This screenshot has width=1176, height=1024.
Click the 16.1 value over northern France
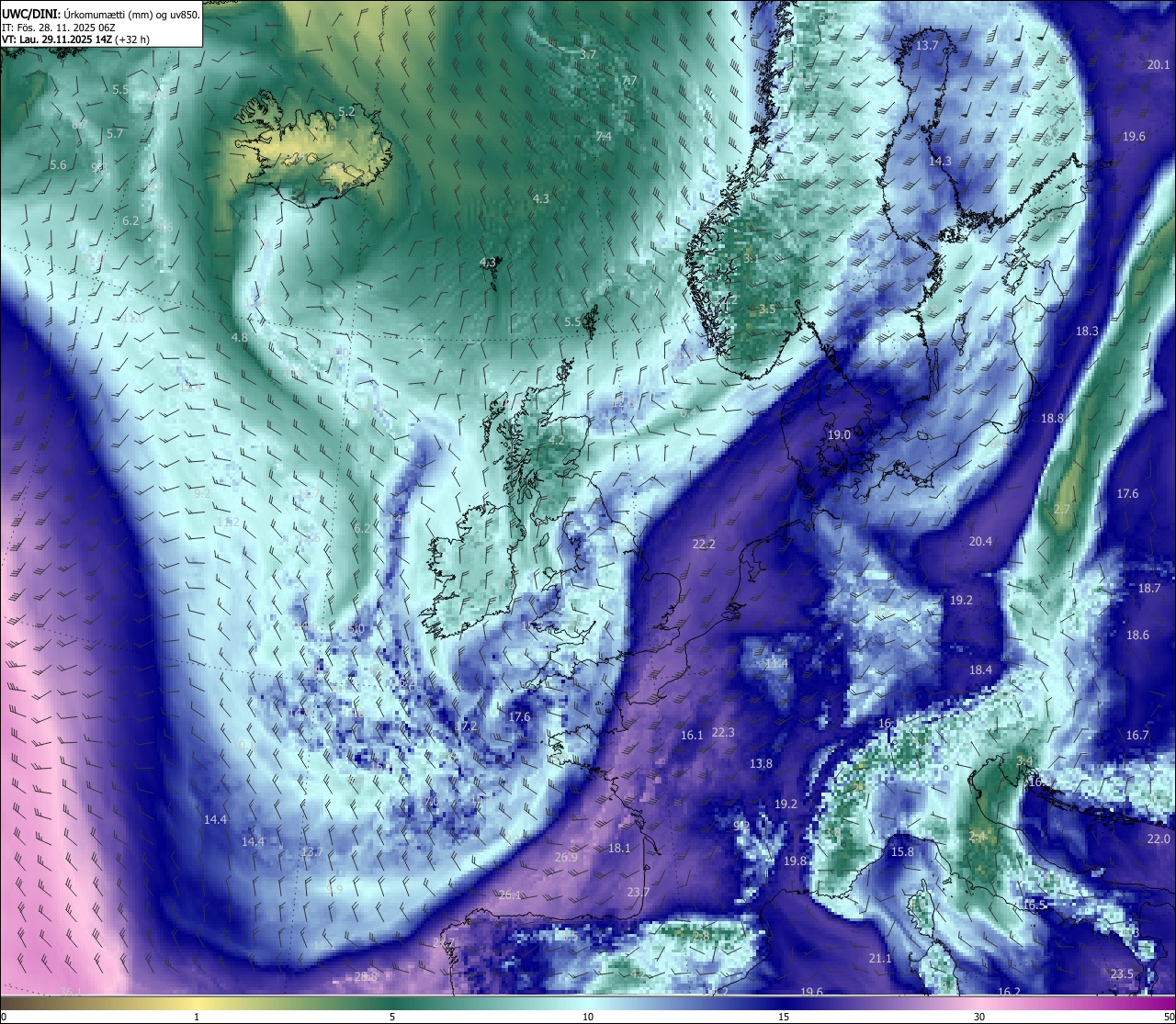(692, 735)
